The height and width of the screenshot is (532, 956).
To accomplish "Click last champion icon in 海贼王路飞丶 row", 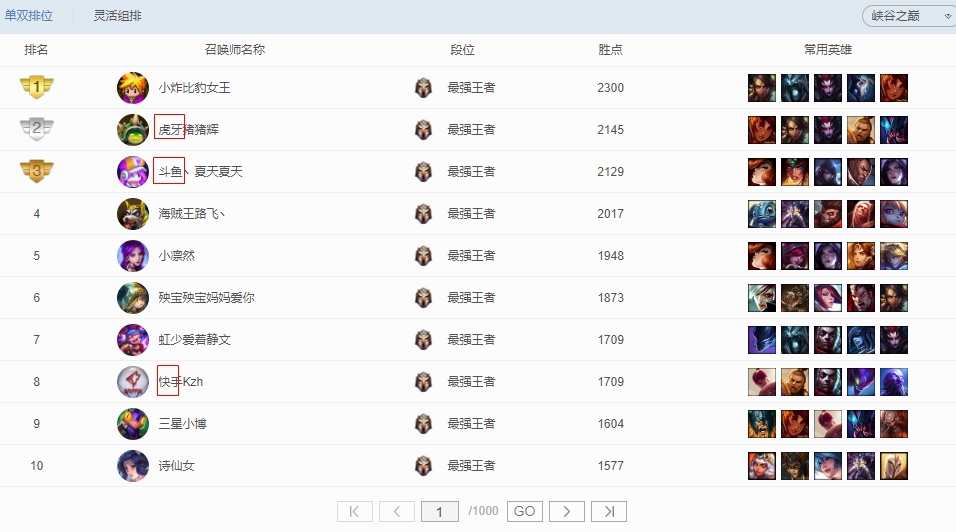I will (x=894, y=214).
